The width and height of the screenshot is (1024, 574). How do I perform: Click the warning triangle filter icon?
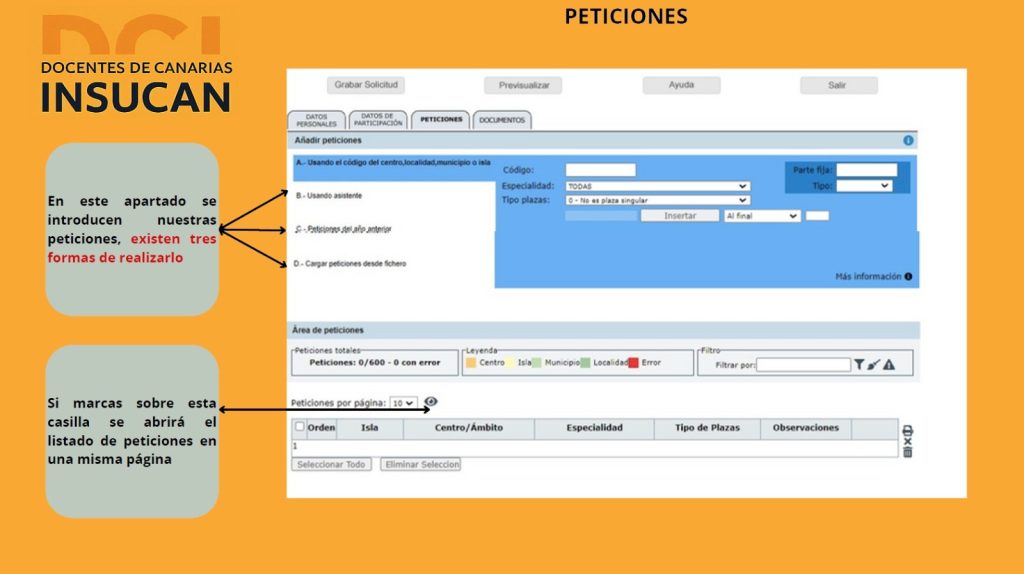coord(888,365)
